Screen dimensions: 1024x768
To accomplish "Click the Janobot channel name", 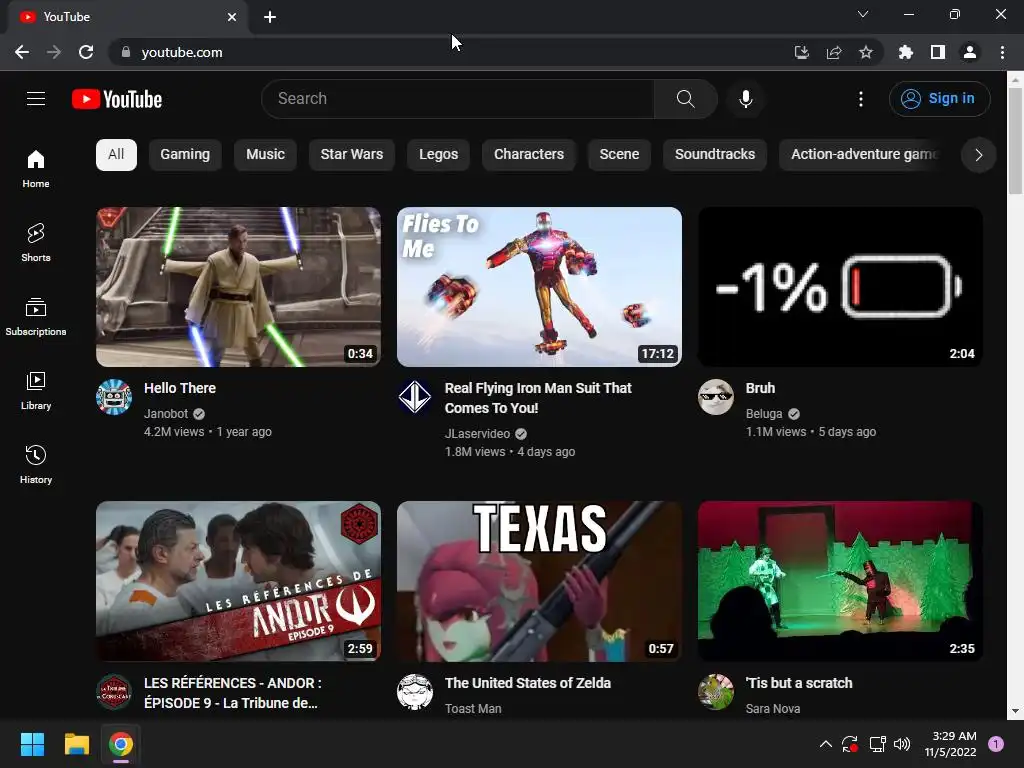I will 166,413.
